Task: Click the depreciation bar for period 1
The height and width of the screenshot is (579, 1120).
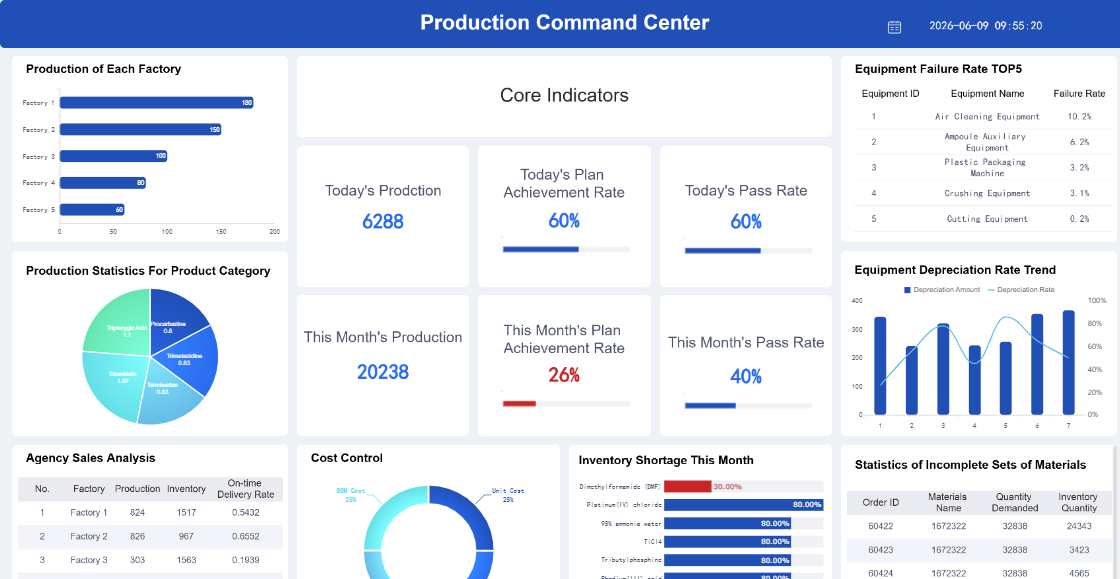Action: (x=880, y=366)
